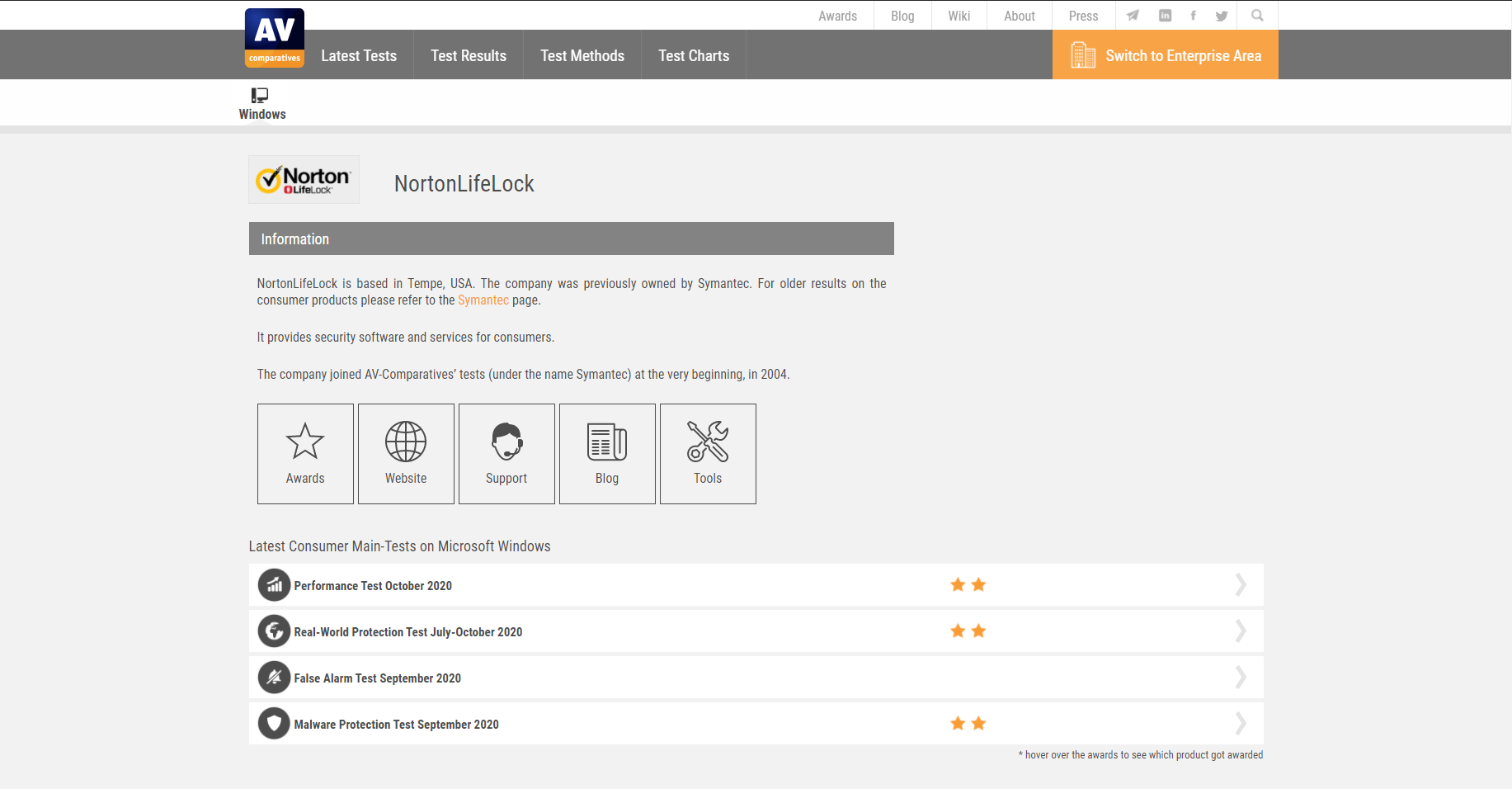The height and width of the screenshot is (789, 1512).
Task: Click Switch to Enterprise Area button
Action: [1165, 55]
